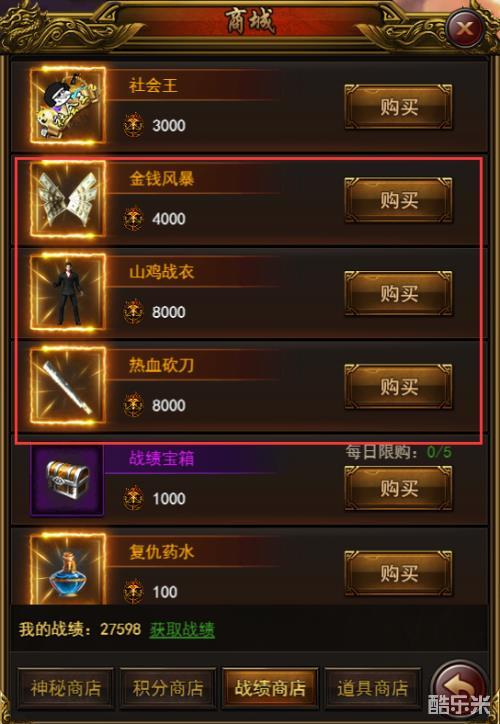500x724 pixels.
Task: Click the 社会王 item icon
Action: (68, 106)
